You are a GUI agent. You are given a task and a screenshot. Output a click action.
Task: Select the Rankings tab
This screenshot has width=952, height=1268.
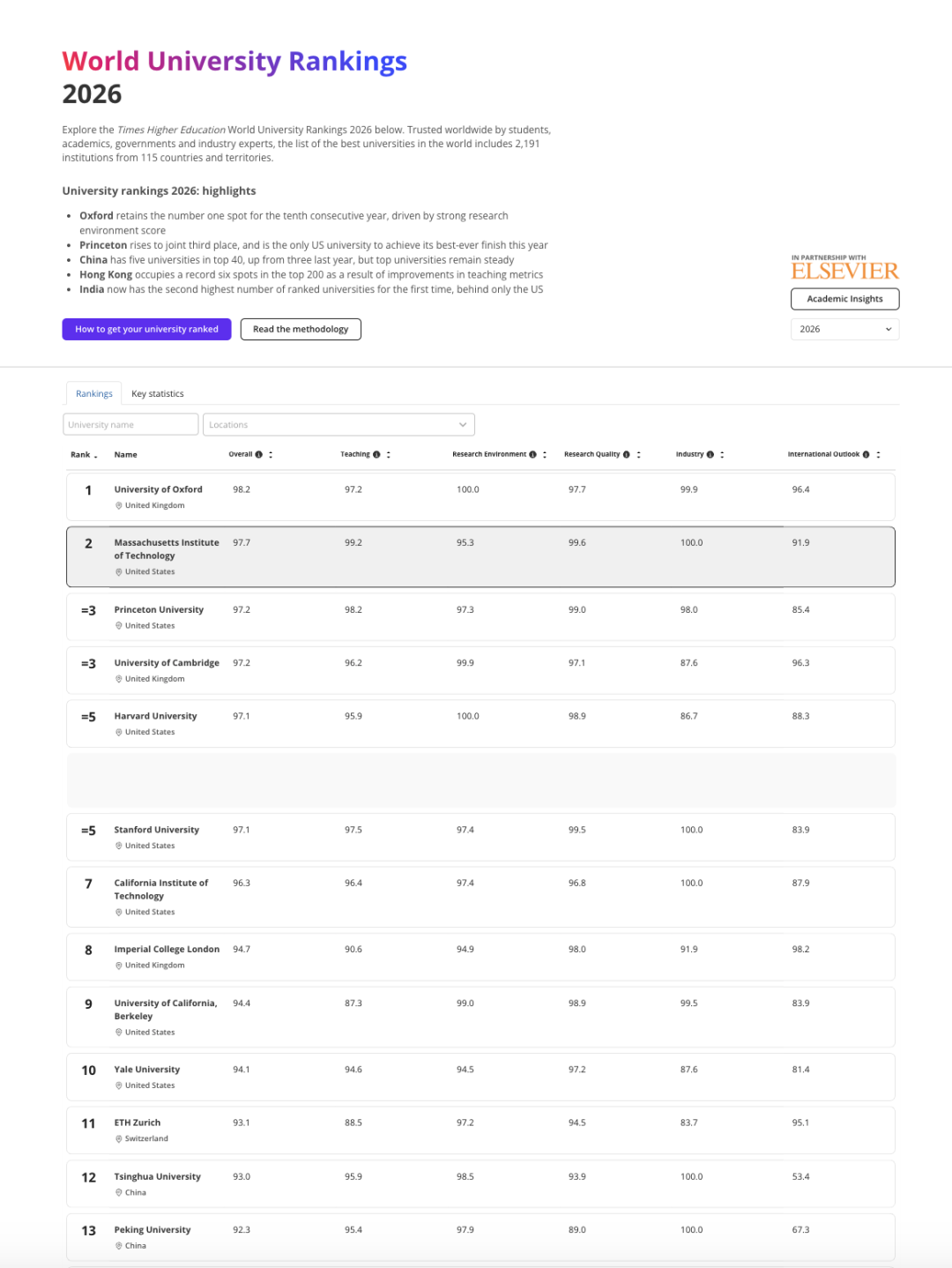tap(94, 394)
